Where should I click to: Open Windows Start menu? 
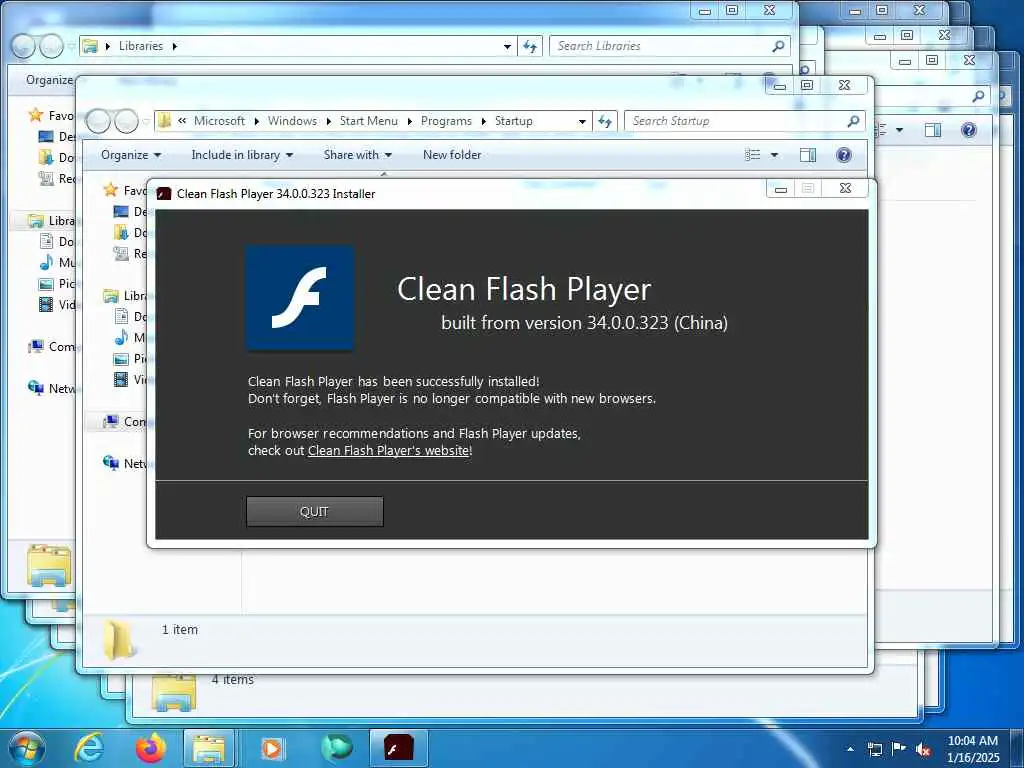[x=26, y=749]
